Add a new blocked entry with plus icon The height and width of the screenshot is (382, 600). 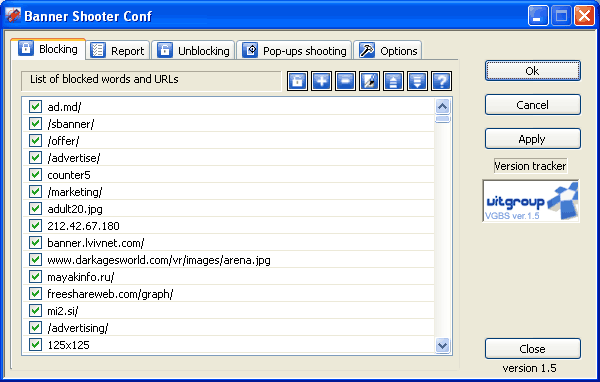click(321, 81)
